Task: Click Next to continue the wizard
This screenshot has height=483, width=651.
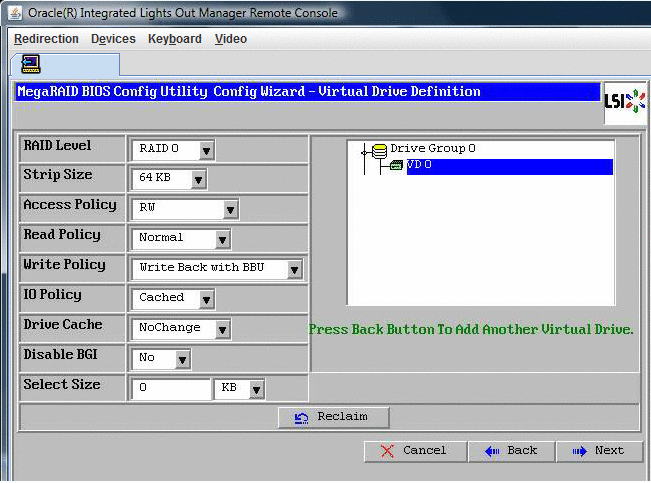Action: tap(599, 451)
